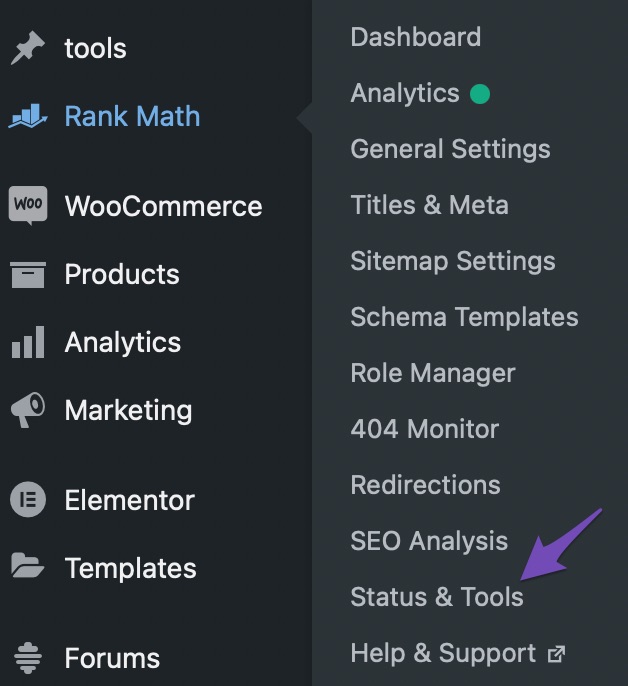Open Sitemap Settings page
628x686 pixels.
click(452, 261)
